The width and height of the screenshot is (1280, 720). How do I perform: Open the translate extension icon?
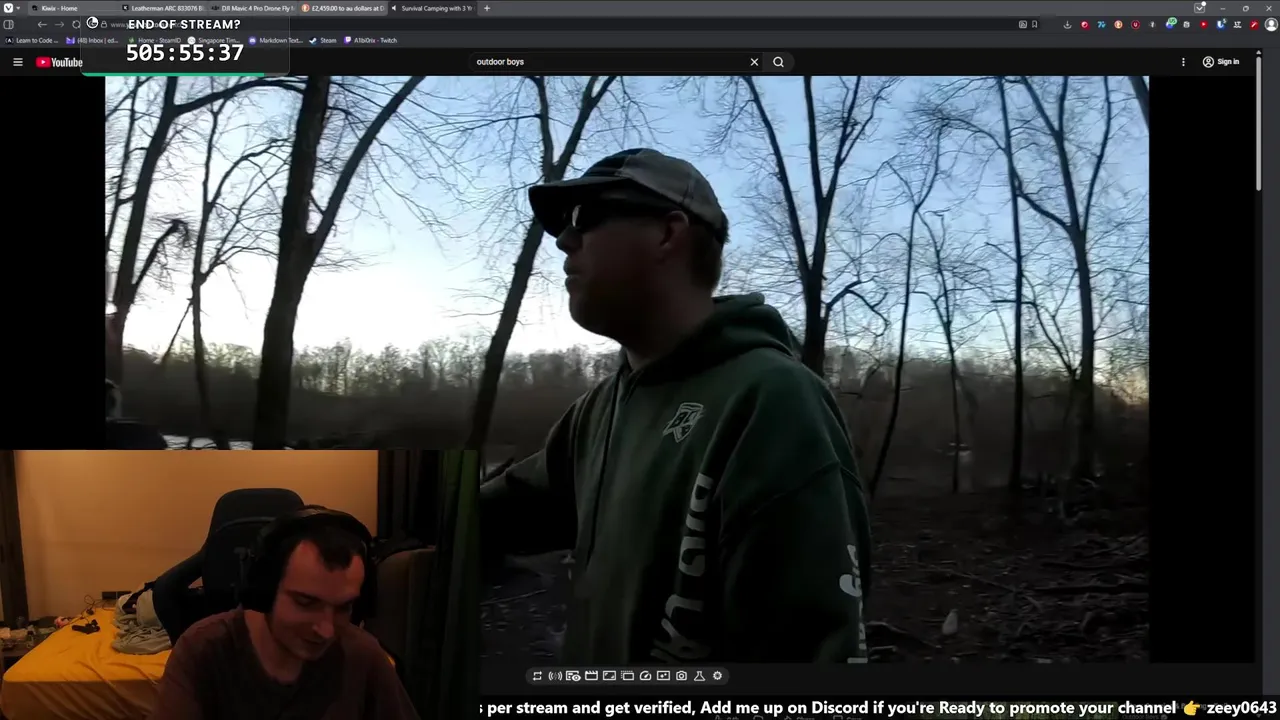[x=1237, y=24]
